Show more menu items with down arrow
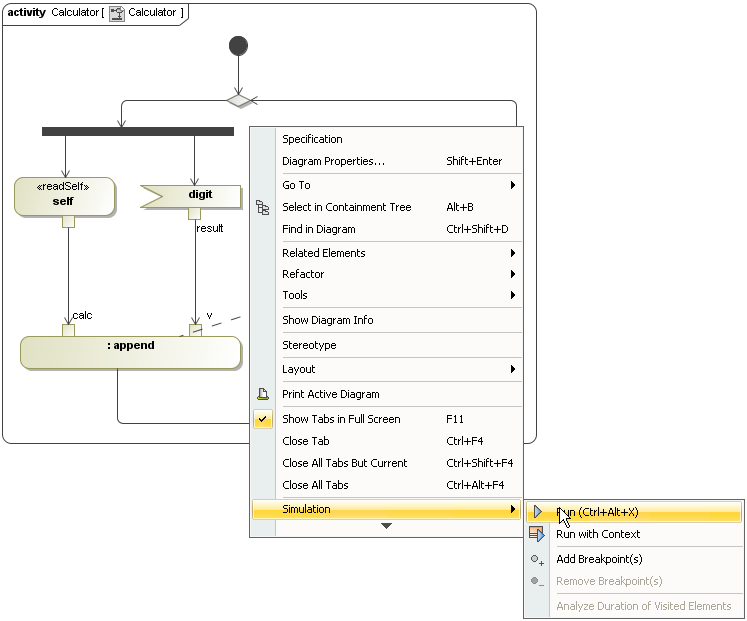747x621 pixels. coord(386,526)
